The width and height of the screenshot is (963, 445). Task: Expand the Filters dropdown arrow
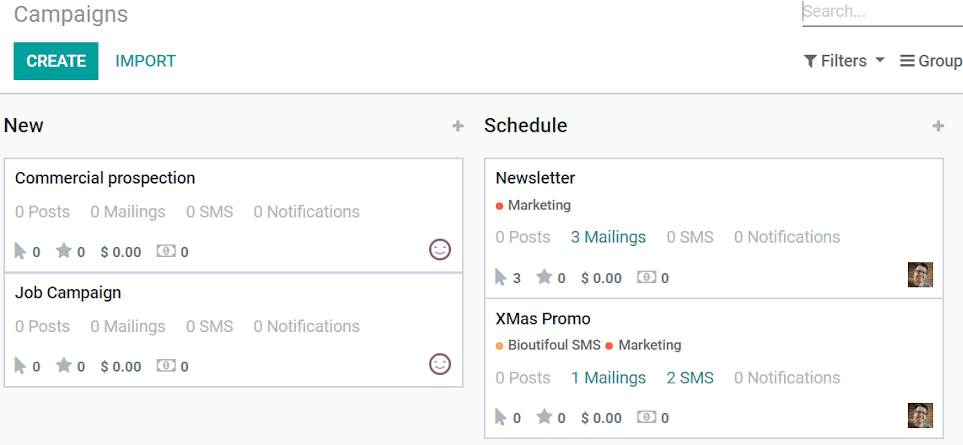[x=879, y=60]
